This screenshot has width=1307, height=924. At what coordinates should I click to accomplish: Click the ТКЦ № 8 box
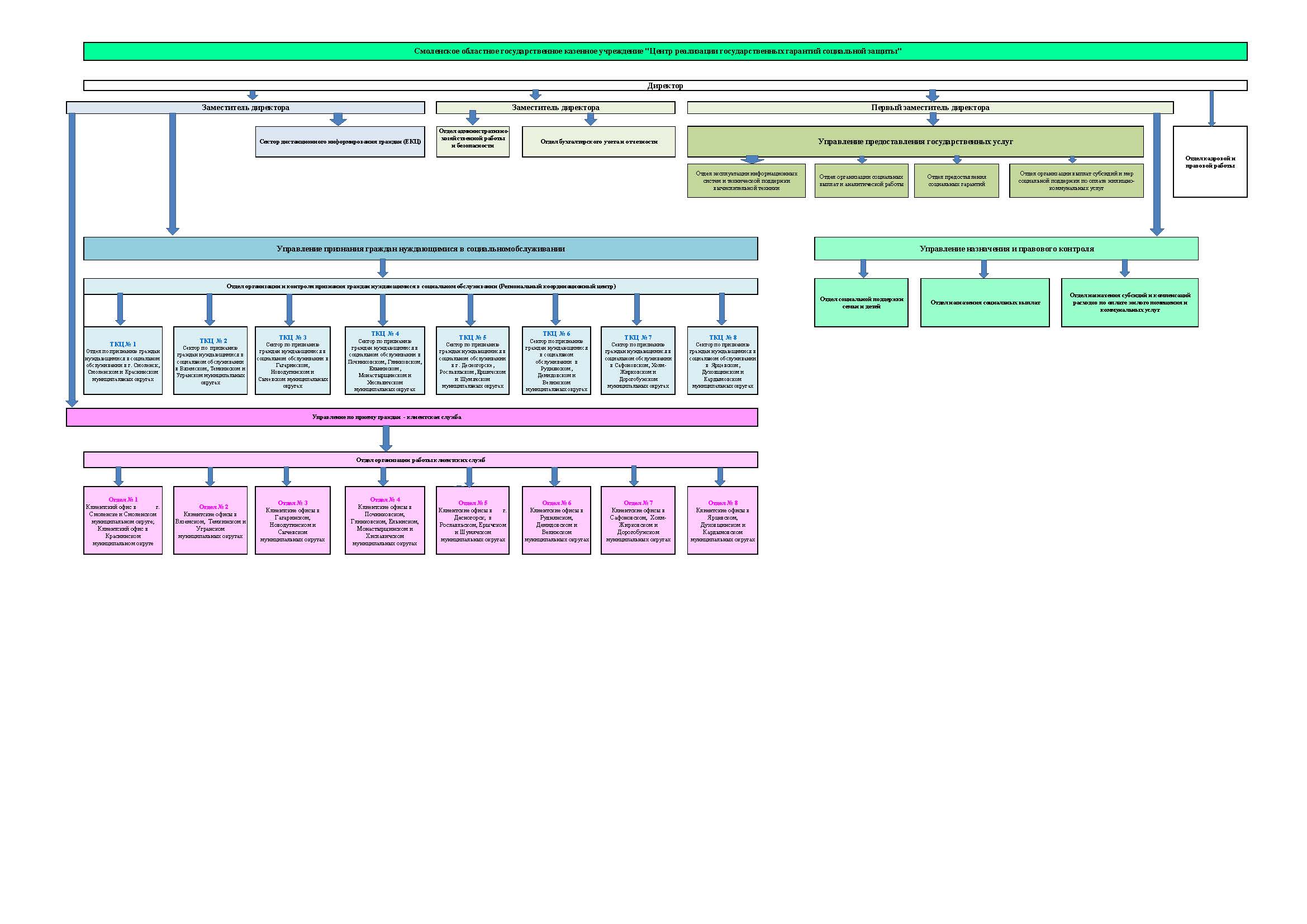point(722,361)
